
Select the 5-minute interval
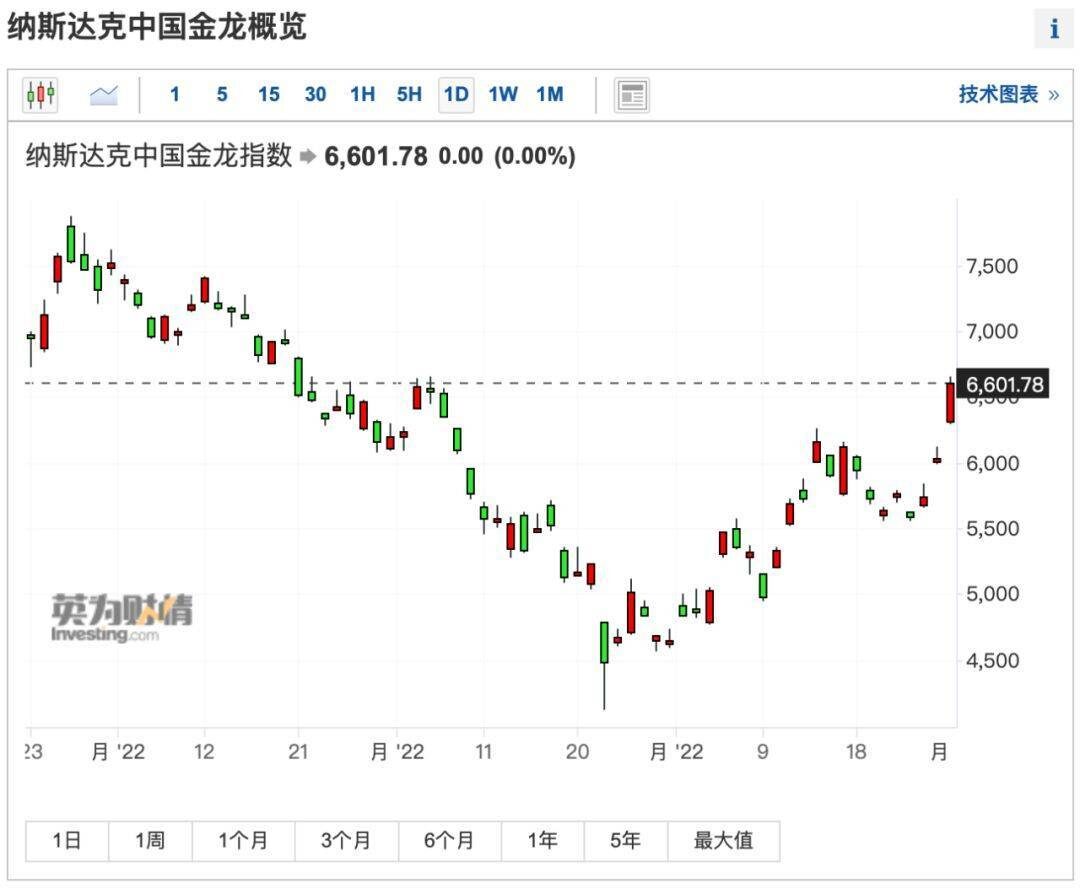pos(222,94)
